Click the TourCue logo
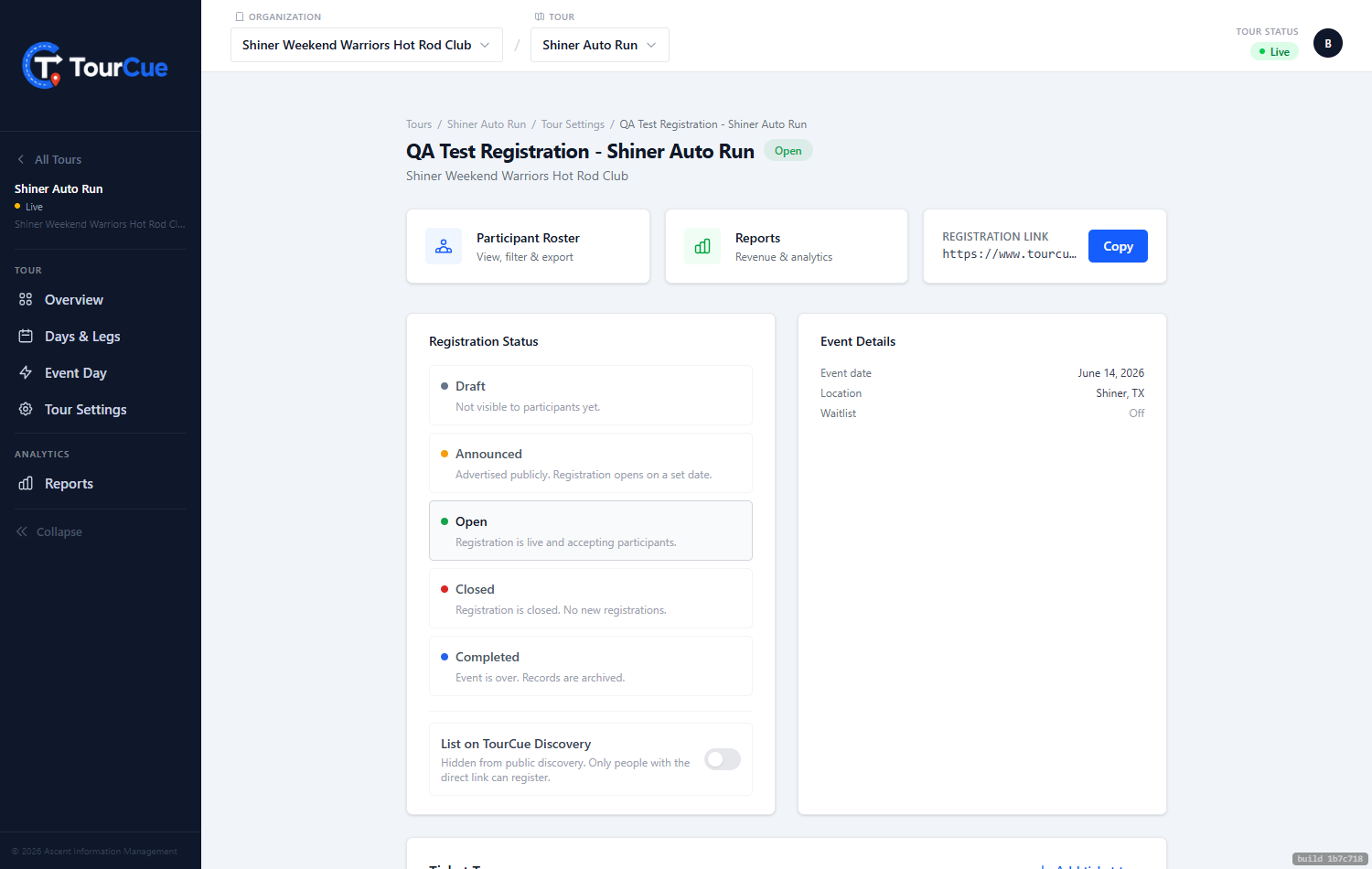1372x869 pixels. (x=95, y=66)
